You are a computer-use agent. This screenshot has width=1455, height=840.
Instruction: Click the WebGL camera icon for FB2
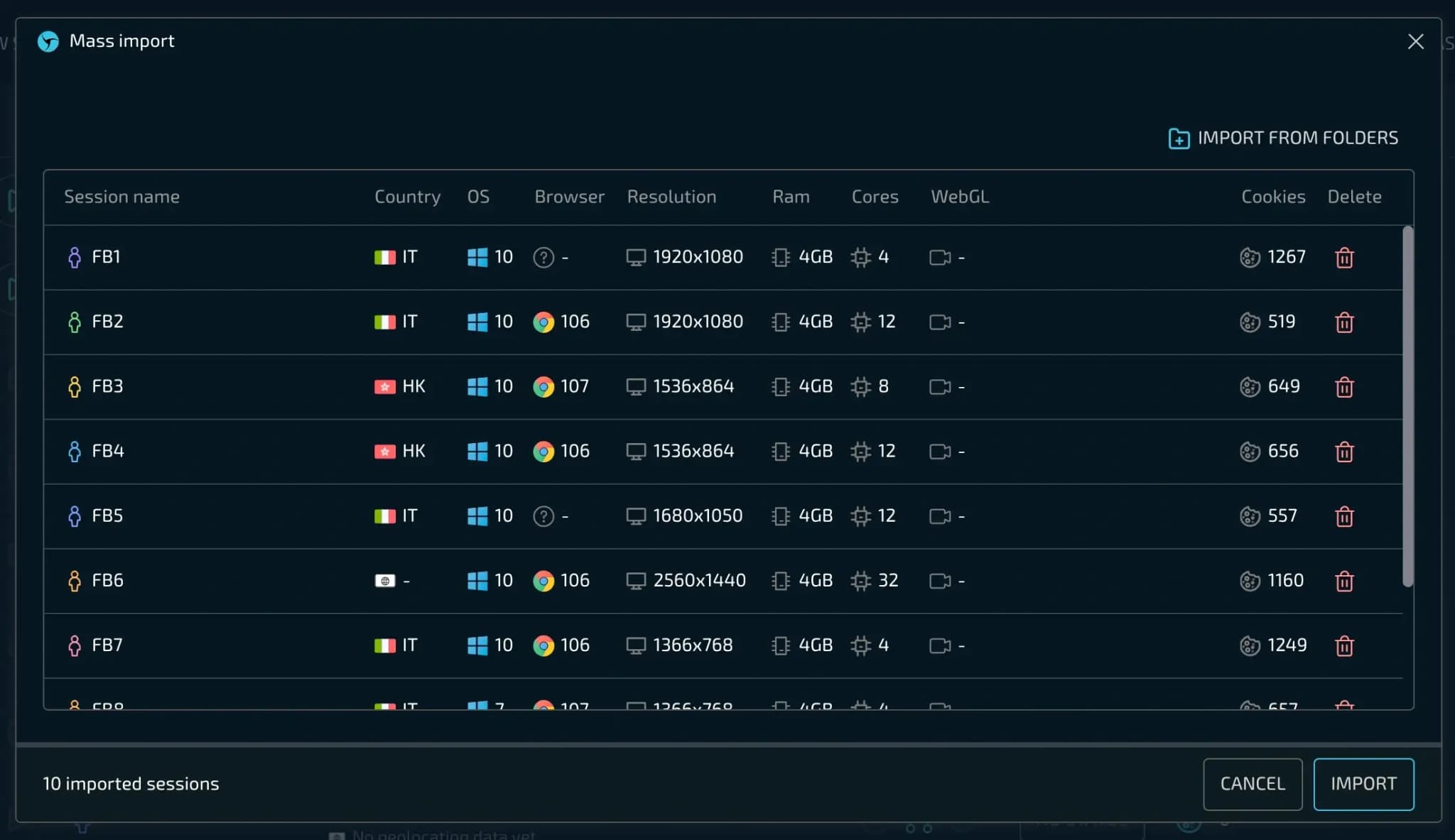[940, 322]
